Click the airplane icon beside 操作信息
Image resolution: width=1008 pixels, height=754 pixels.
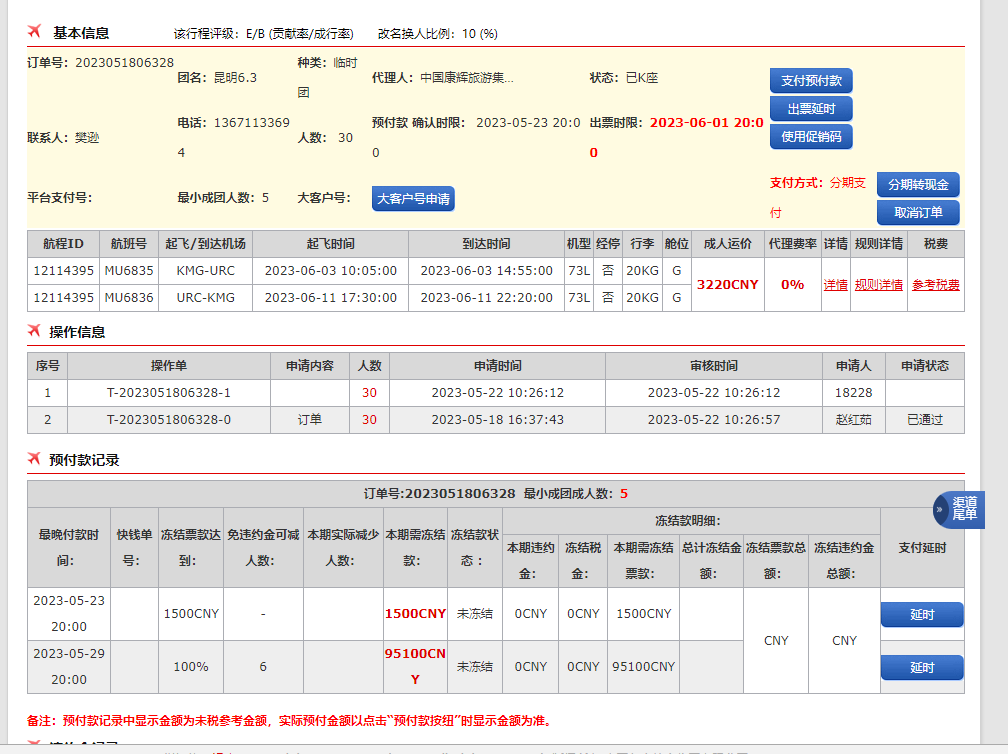(x=35, y=331)
